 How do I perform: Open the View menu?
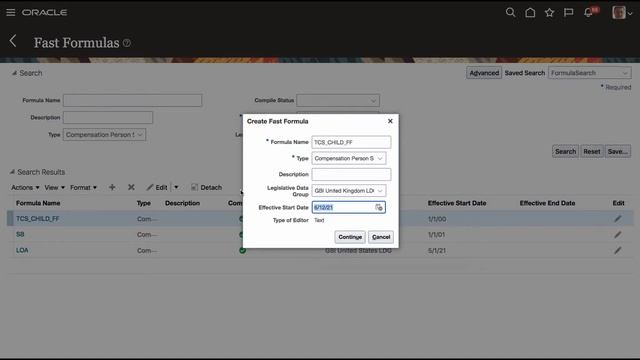click(x=54, y=187)
